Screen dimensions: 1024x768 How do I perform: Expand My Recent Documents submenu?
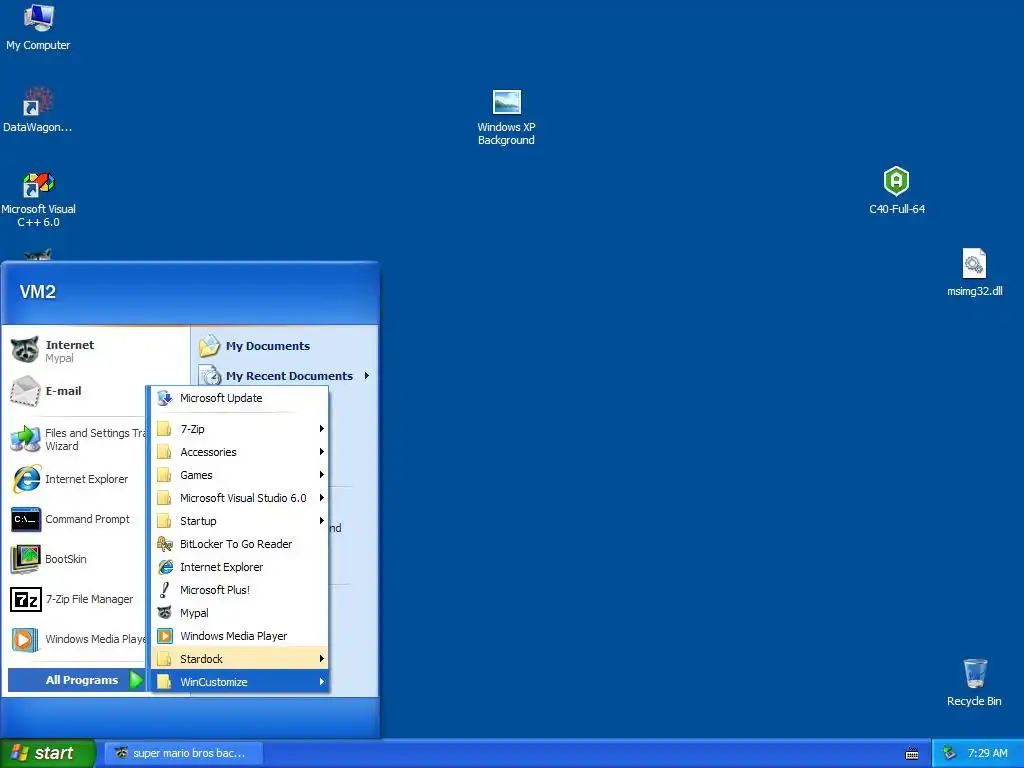tap(285, 376)
